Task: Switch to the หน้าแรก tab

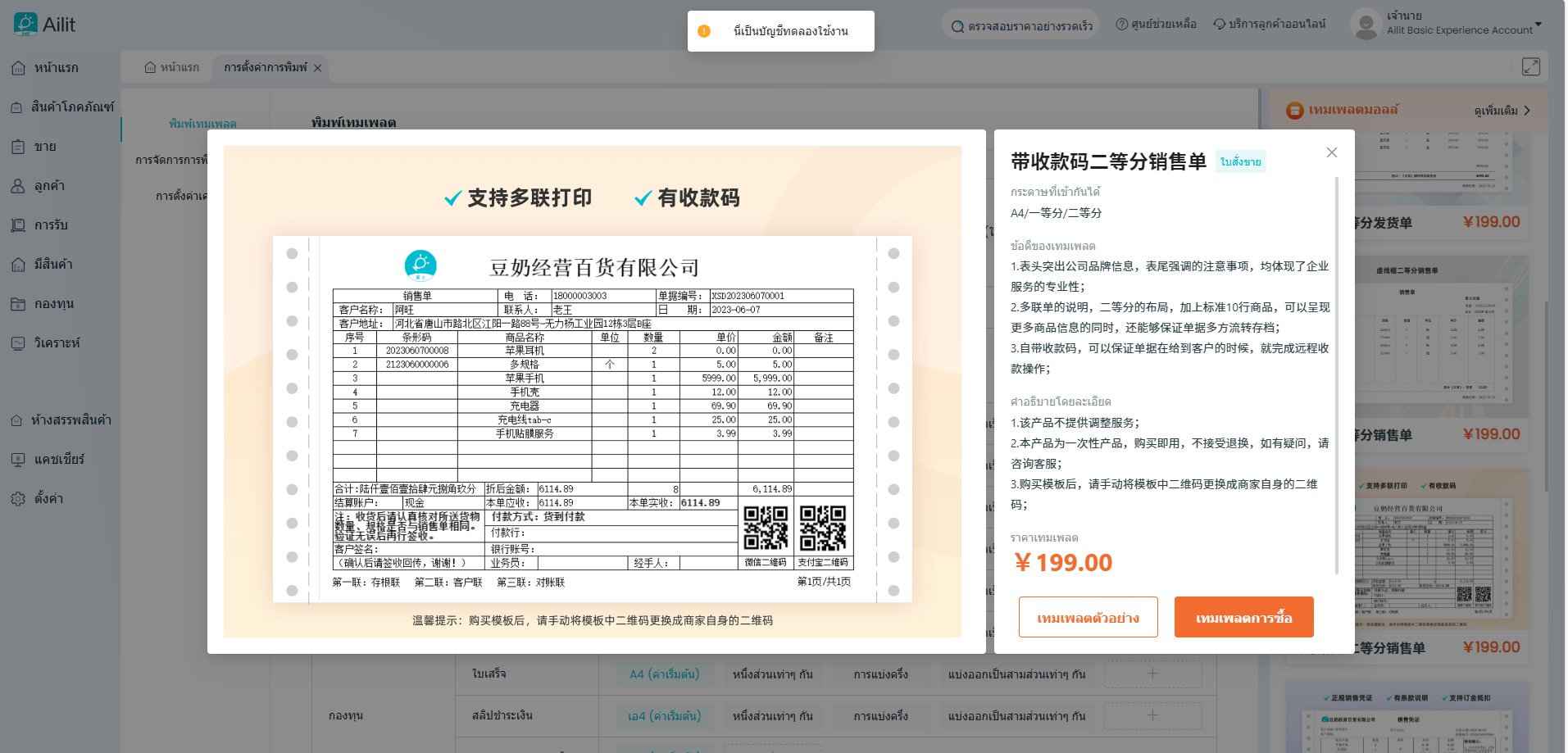Action: pos(171,67)
